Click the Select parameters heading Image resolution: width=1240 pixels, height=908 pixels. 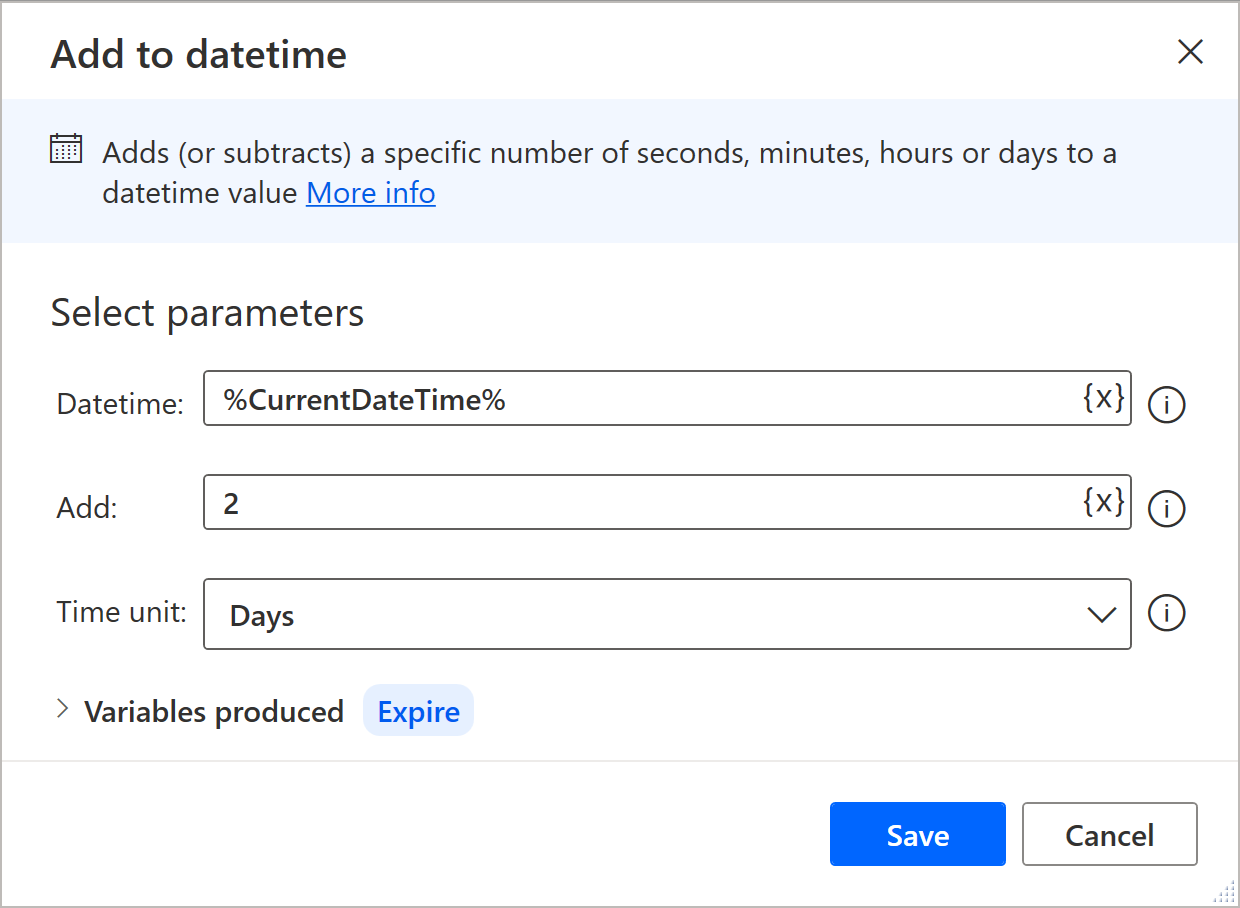(x=207, y=313)
